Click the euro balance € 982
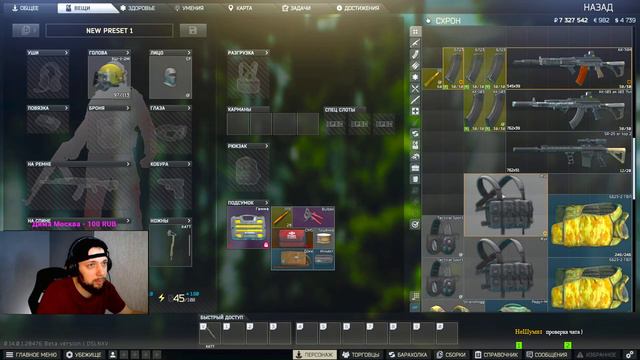The image size is (640, 360). tap(601, 20)
